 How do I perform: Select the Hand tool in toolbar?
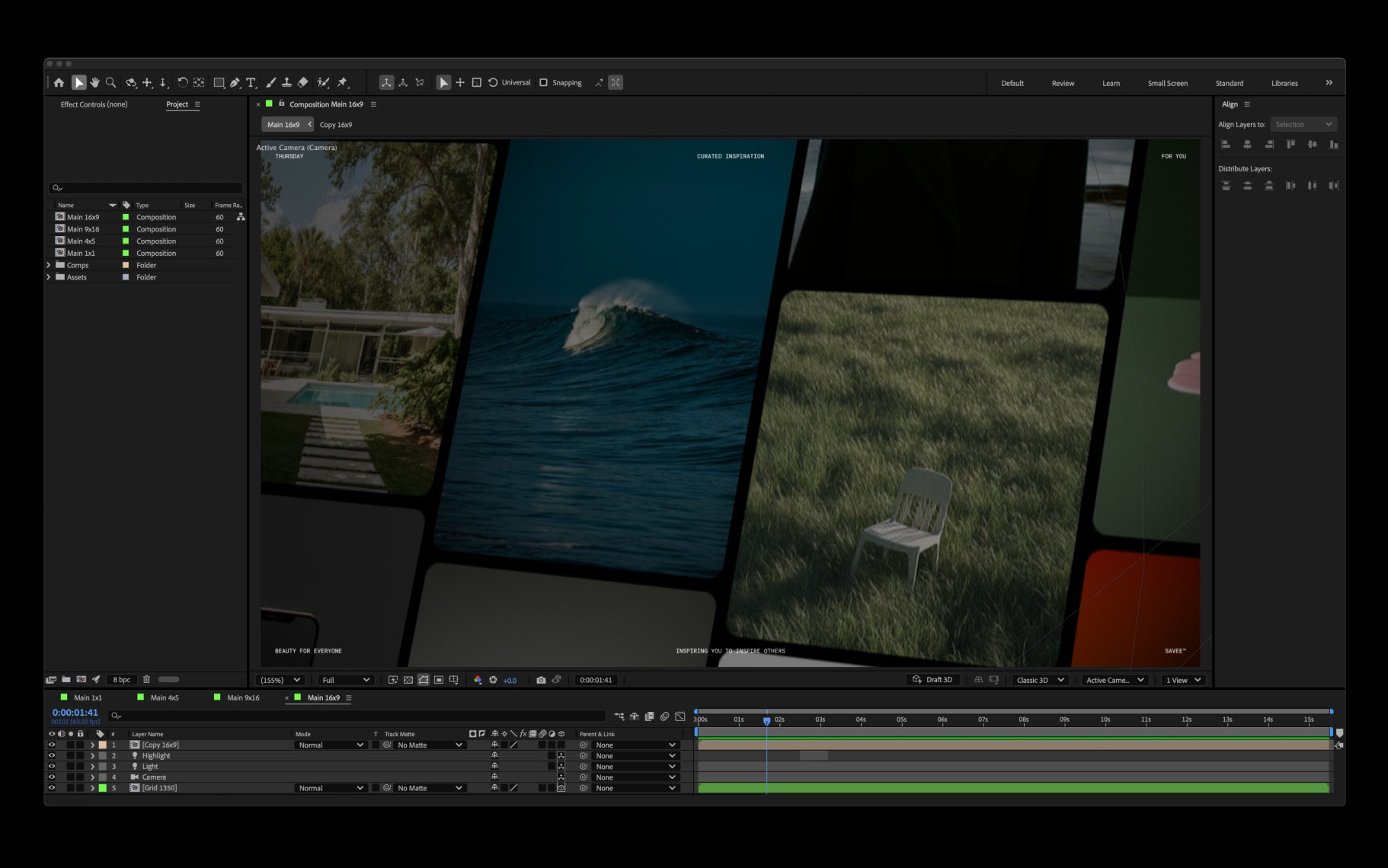pyautogui.click(x=95, y=82)
